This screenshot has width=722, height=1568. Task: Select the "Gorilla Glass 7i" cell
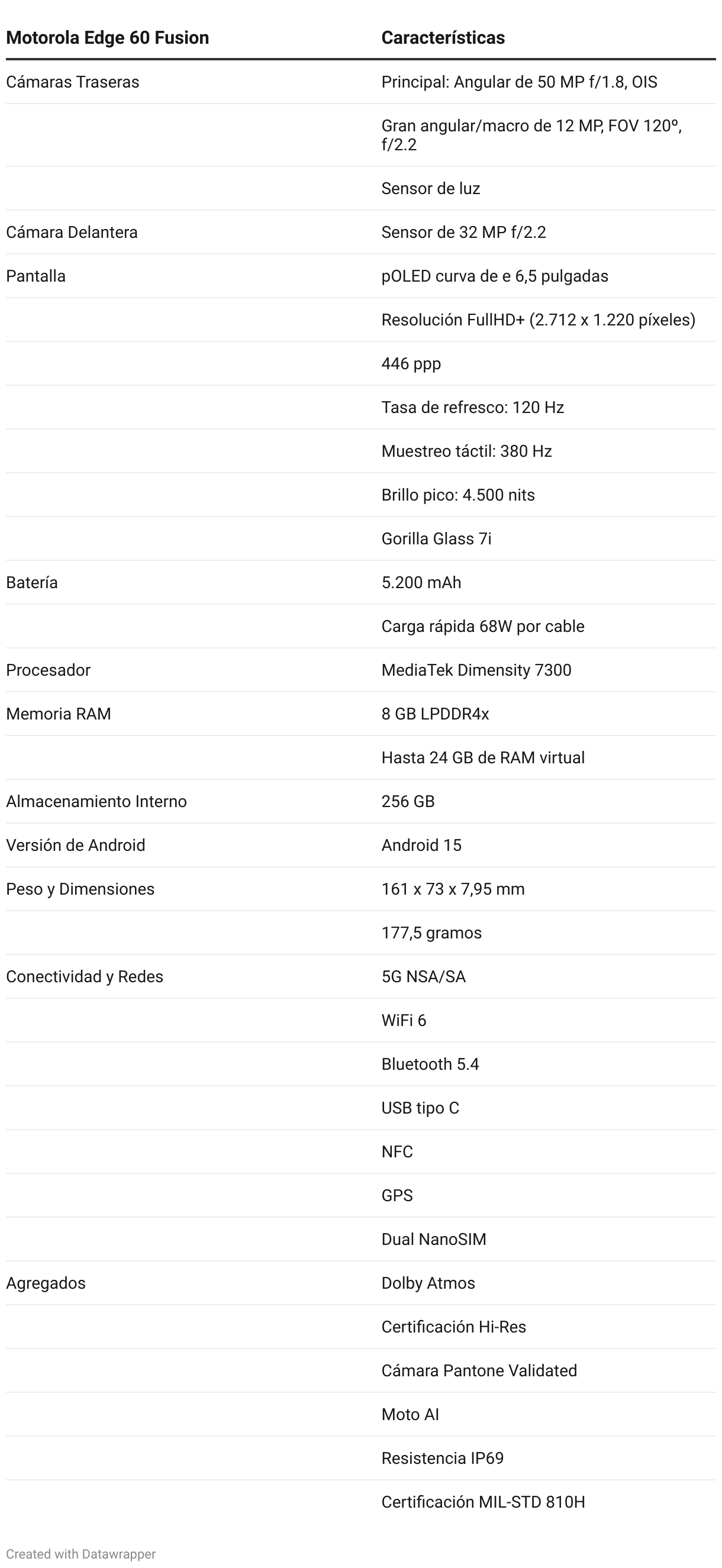[x=436, y=538]
